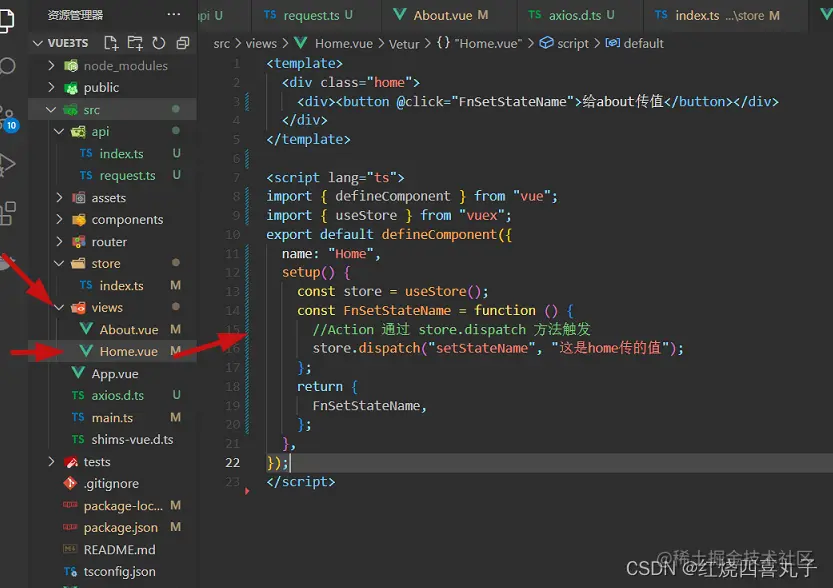Expand the node_modules folder
The image size is (833, 588).
point(52,65)
